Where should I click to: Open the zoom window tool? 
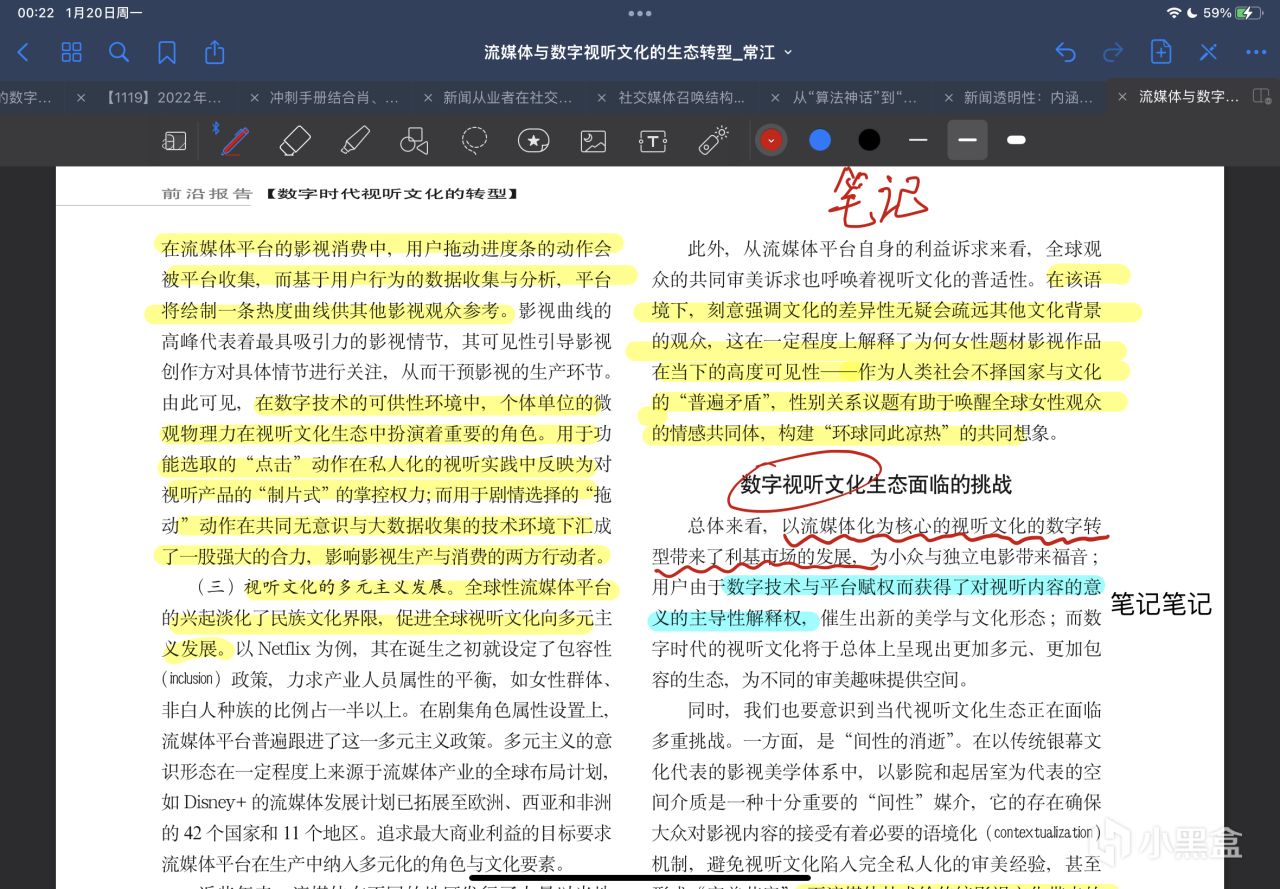(175, 141)
